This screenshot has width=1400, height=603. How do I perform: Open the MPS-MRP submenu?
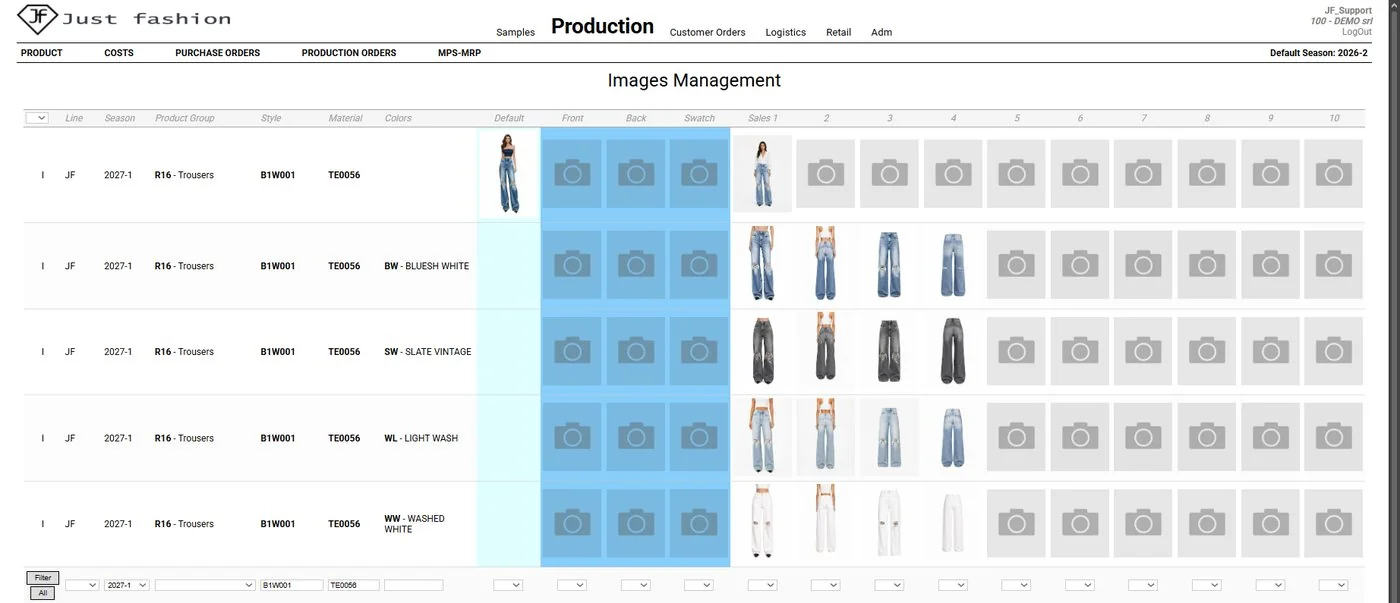tap(459, 53)
